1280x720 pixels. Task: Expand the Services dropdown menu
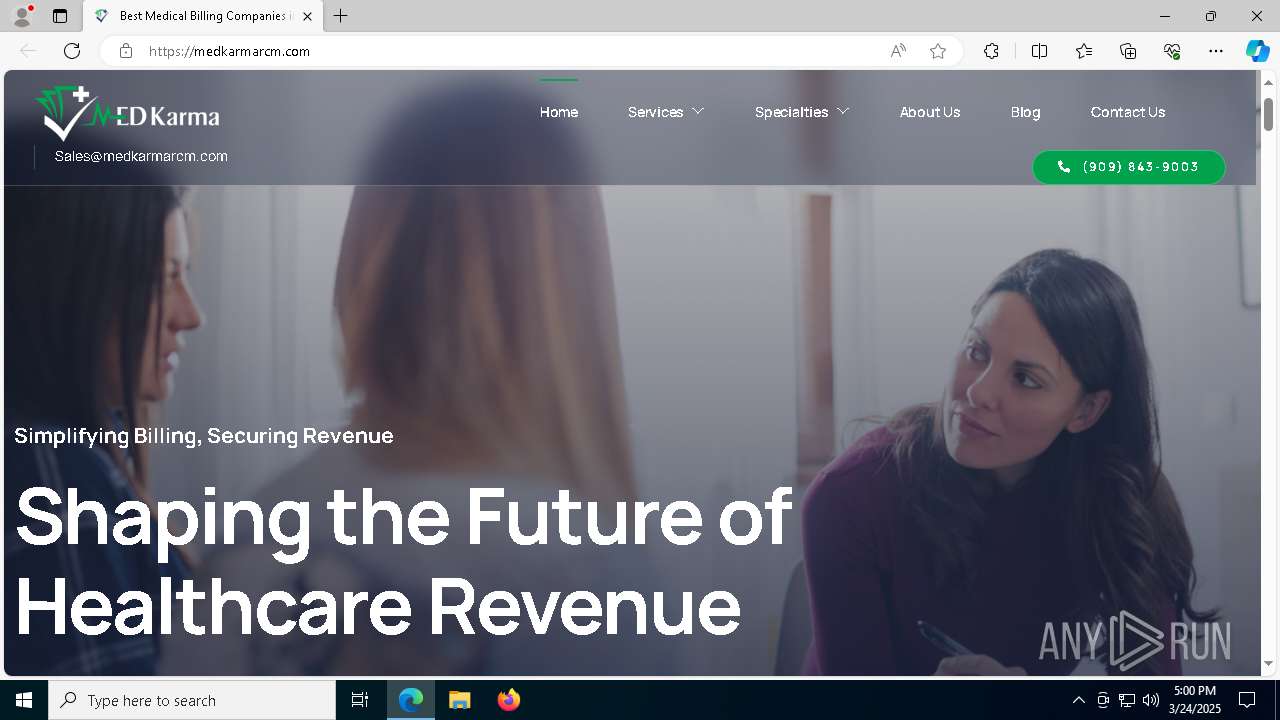click(x=666, y=112)
